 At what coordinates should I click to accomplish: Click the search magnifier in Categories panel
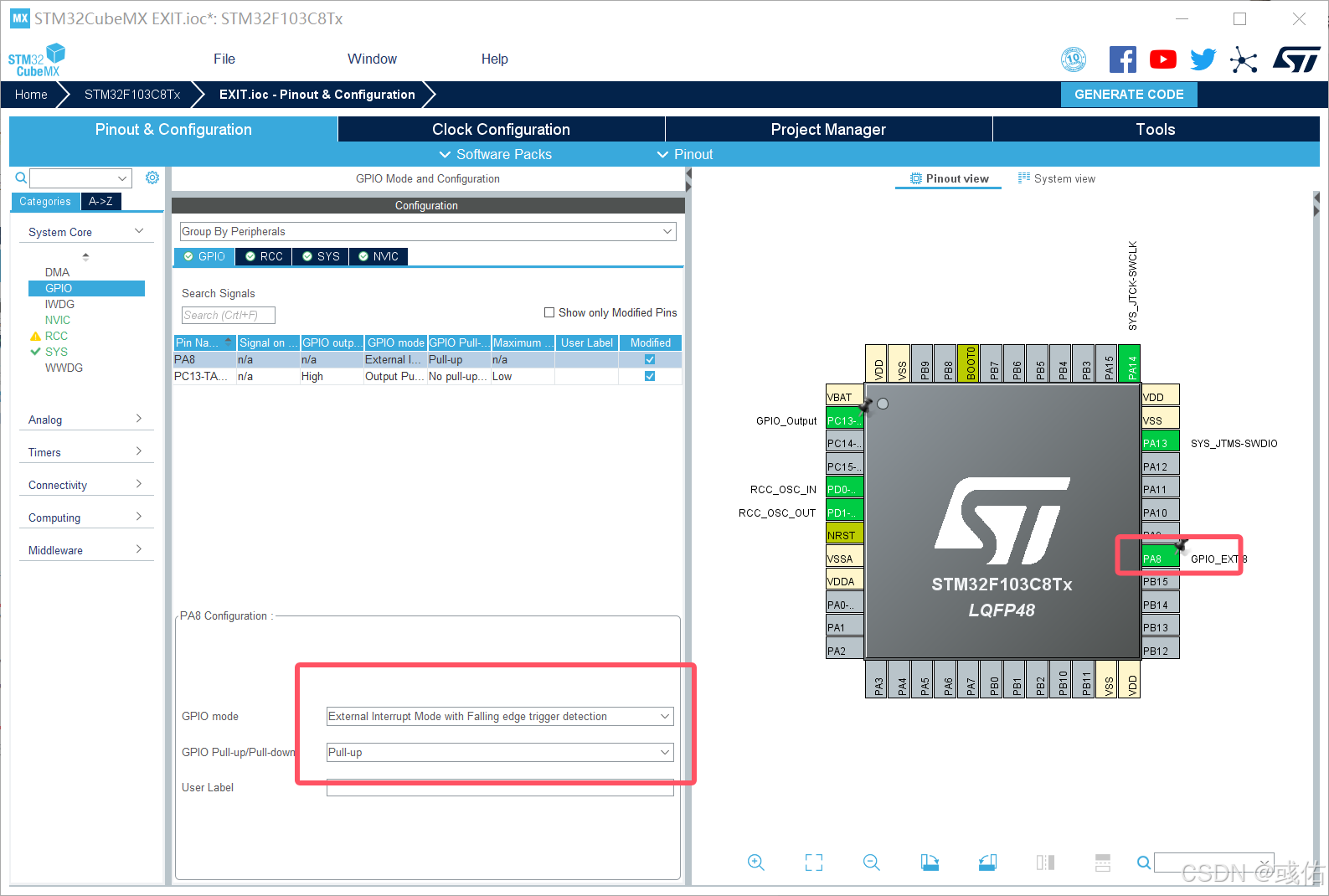tap(21, 178)
